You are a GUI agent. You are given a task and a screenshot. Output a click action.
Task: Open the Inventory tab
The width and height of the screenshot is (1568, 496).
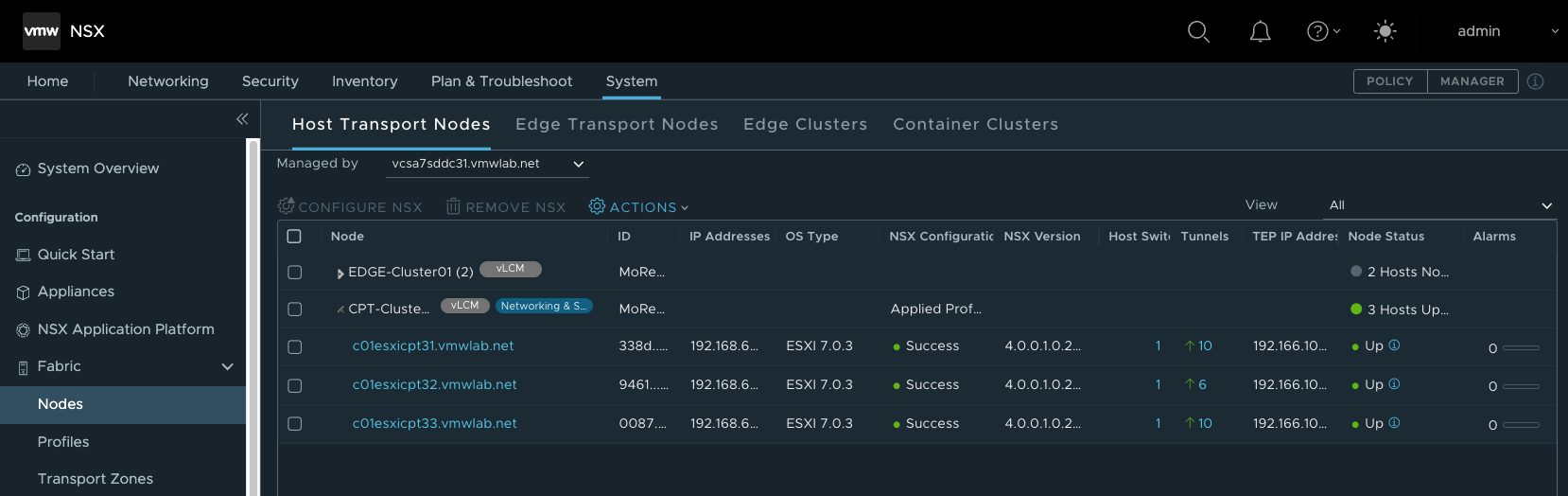[x=365, y=81]
